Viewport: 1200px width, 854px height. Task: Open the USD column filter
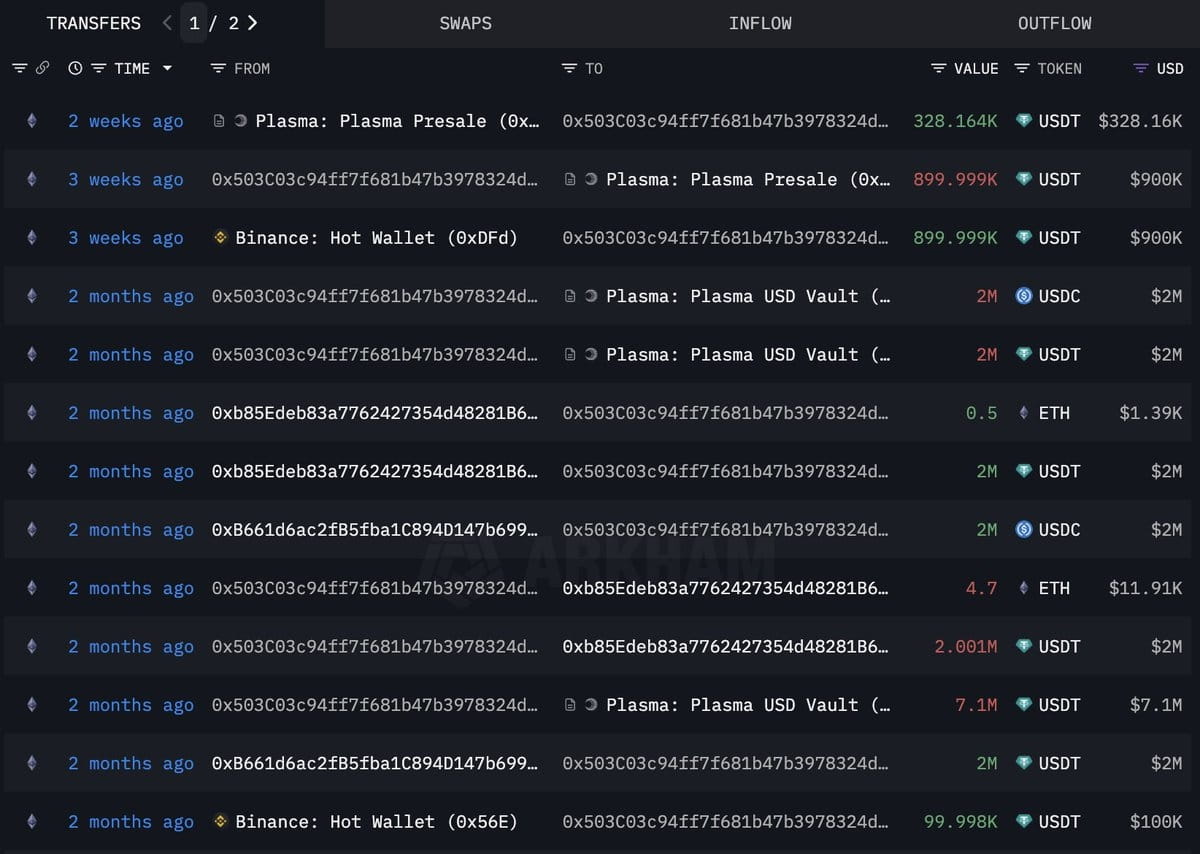[1140, 68]
